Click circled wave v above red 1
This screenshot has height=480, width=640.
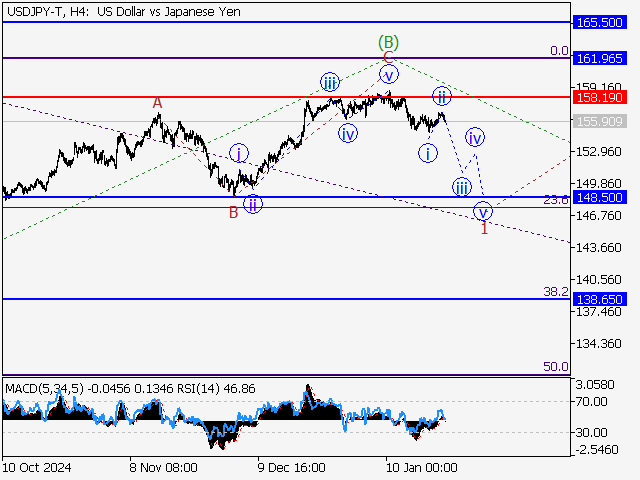point(483,211)
